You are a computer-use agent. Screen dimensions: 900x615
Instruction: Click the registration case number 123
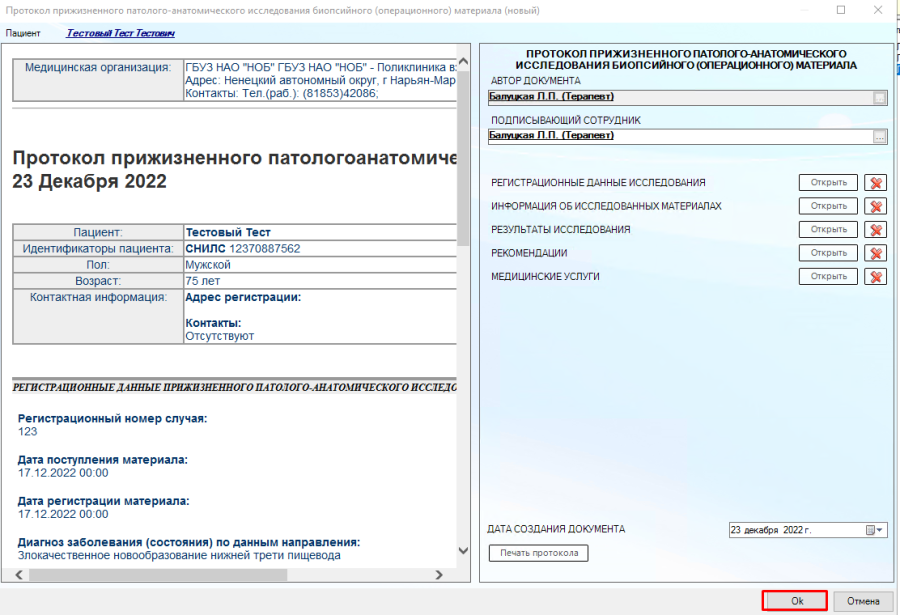click(x=28, y=432)
